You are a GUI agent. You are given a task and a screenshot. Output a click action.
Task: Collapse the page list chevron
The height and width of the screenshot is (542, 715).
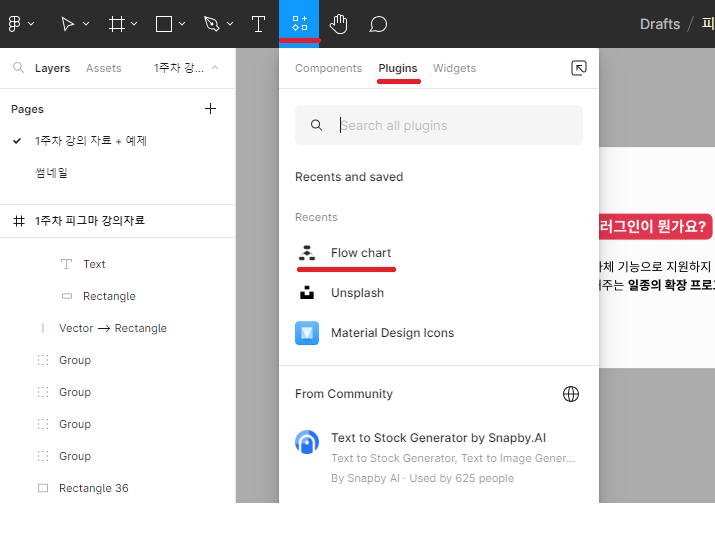pyautogui.click(x=215, y=68)
